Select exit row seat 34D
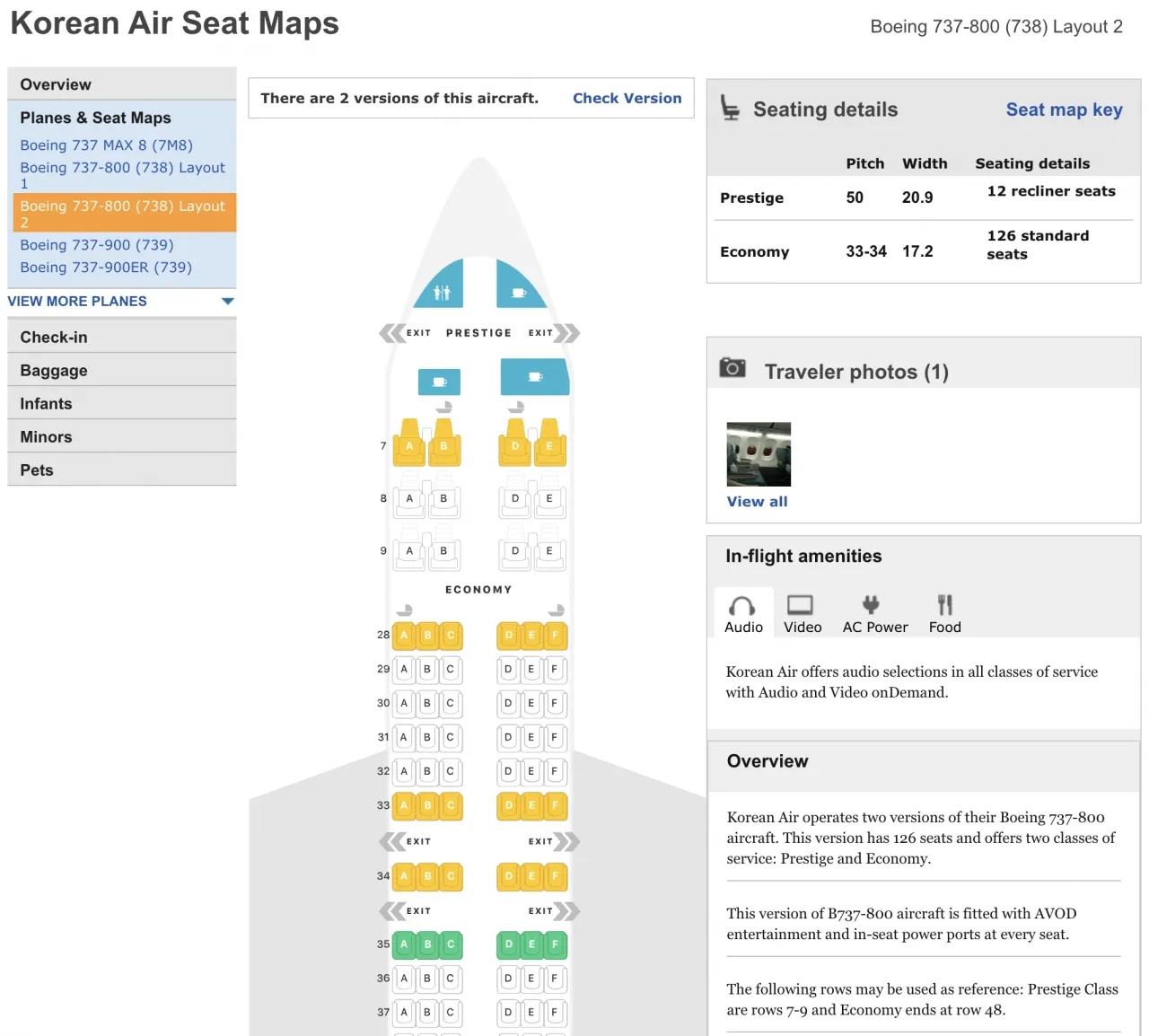Viewport: 1149px width, 1036px height. pos(508,876)
